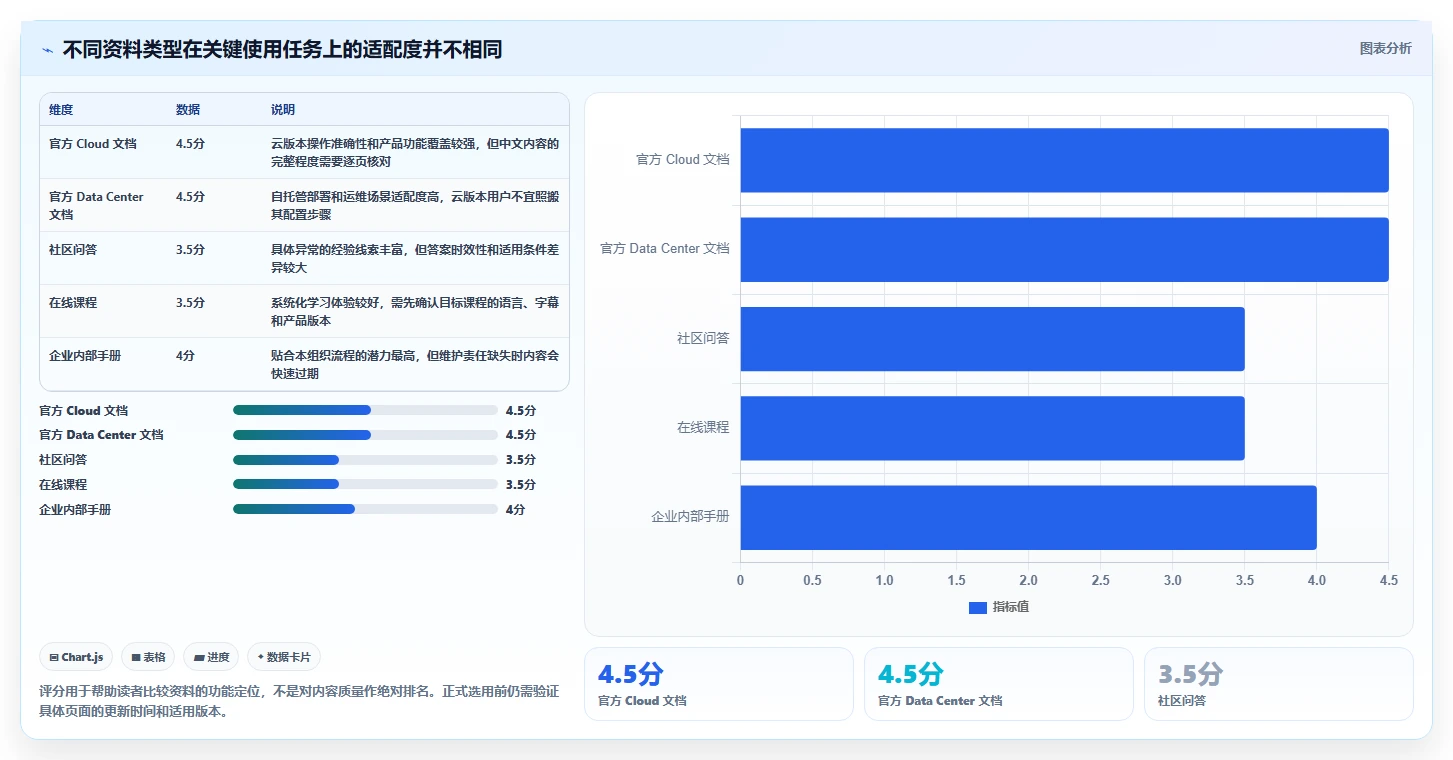Click the 在线课程 progress bar

(365, 484)
